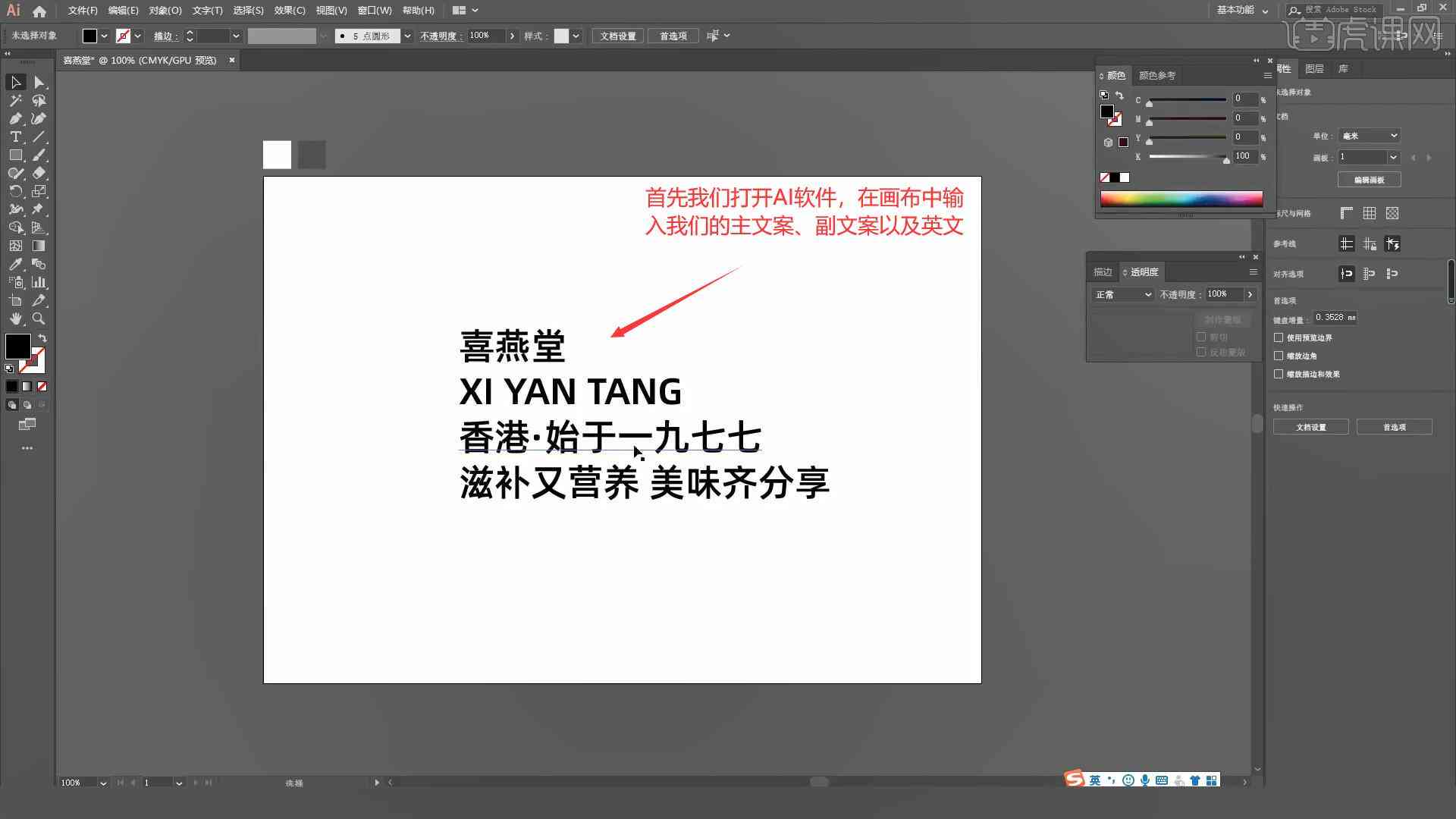Image resolution: width=1456 pixels, height=819 pixels.
Task: Select the Zoom tool in toolbar
Action: (40, 318)
